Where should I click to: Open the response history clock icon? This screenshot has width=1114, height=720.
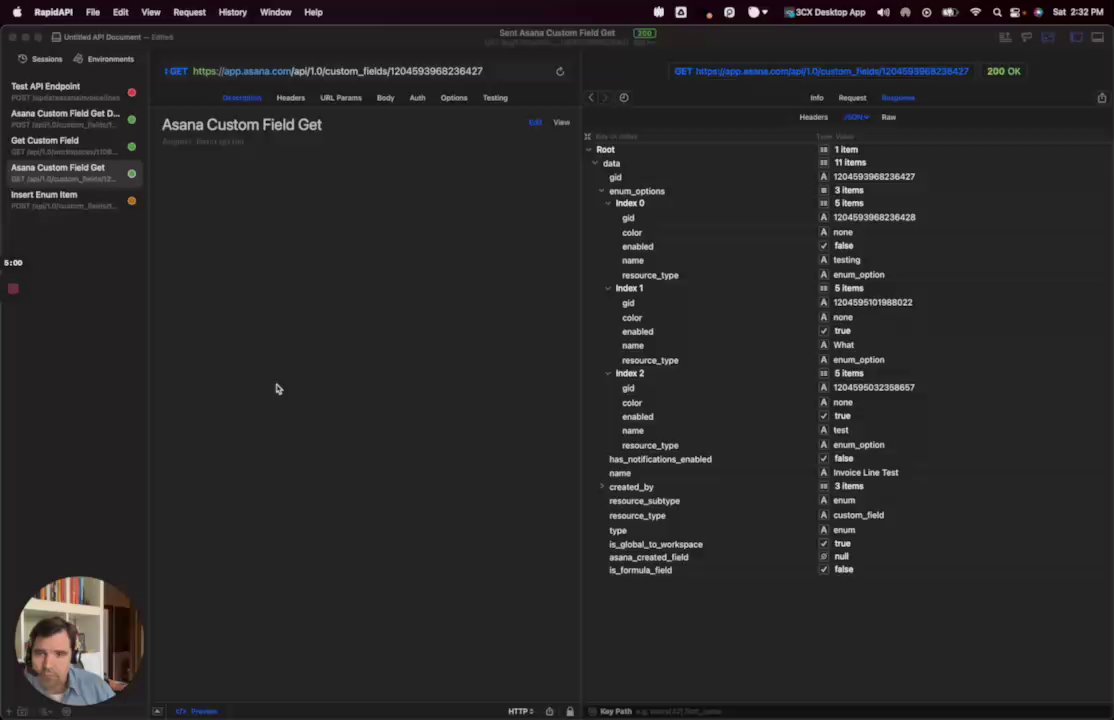pyautogui.click(x=624, y=98)
